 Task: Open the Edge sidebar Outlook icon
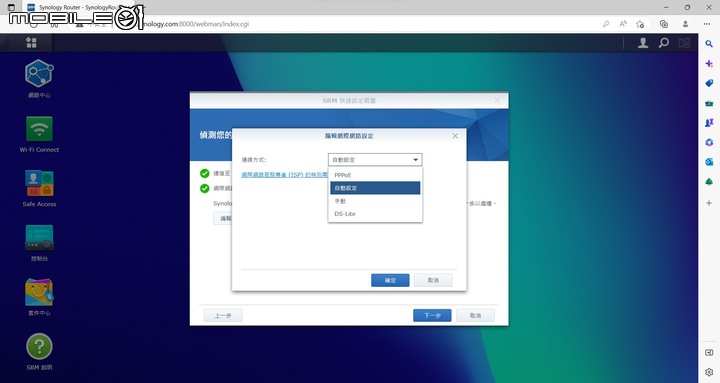[x=709, y=162]
